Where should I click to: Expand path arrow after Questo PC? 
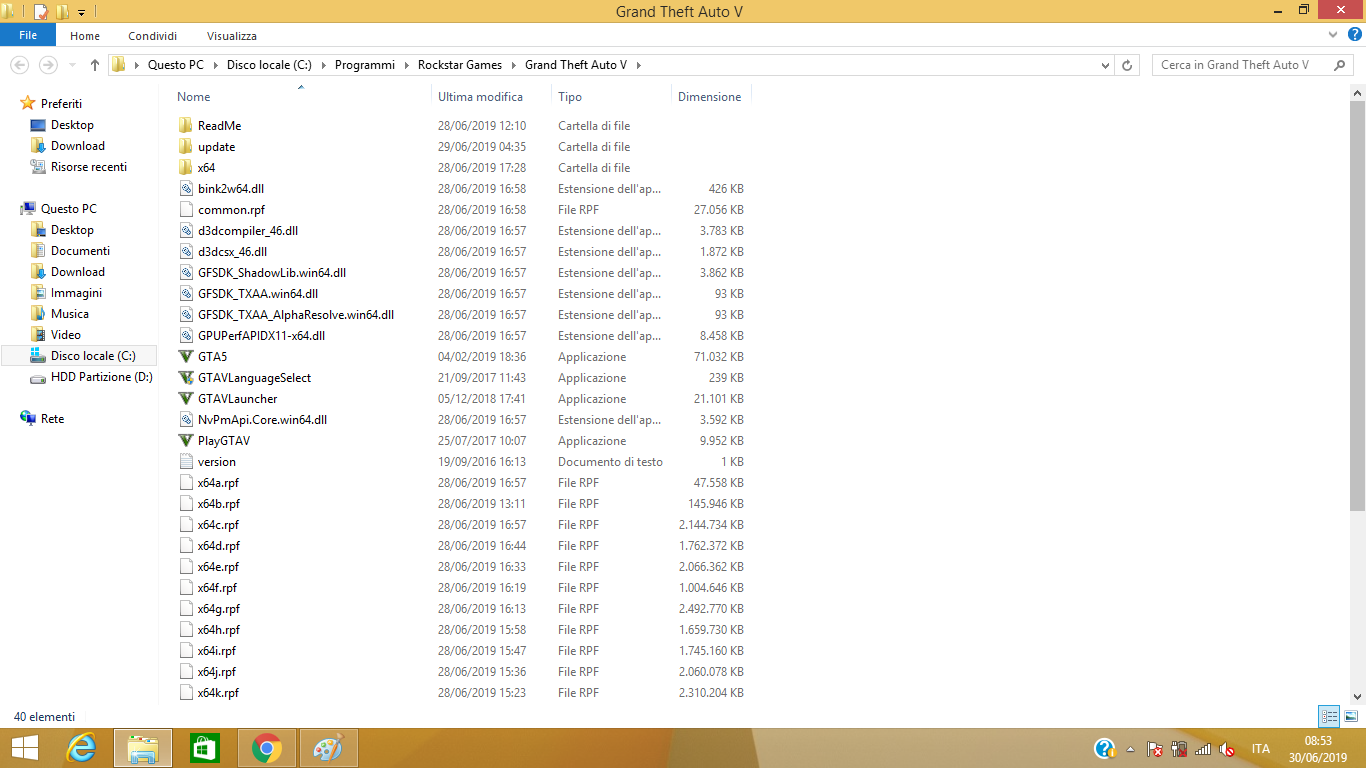coord(215,65)
